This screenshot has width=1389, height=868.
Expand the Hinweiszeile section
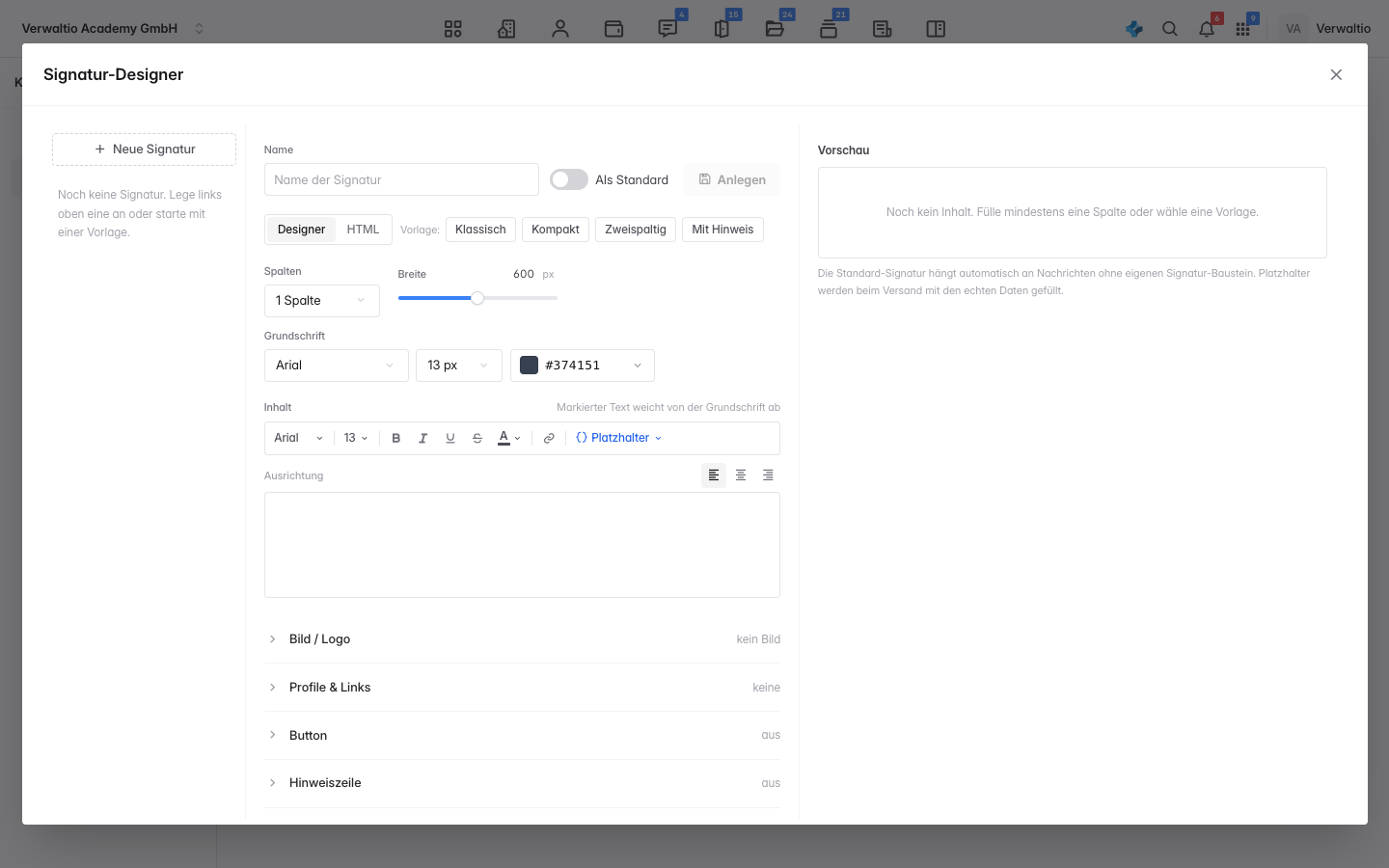pos(522,783)
